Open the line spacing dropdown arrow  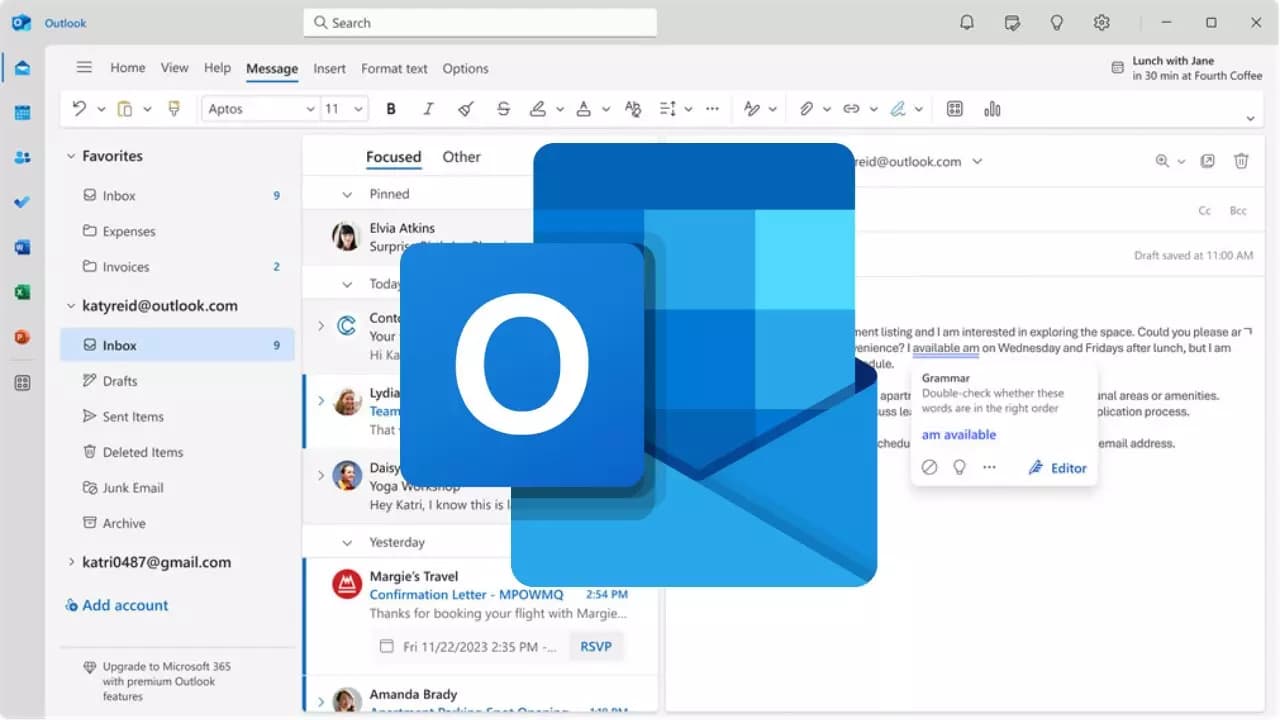point(688,109)
